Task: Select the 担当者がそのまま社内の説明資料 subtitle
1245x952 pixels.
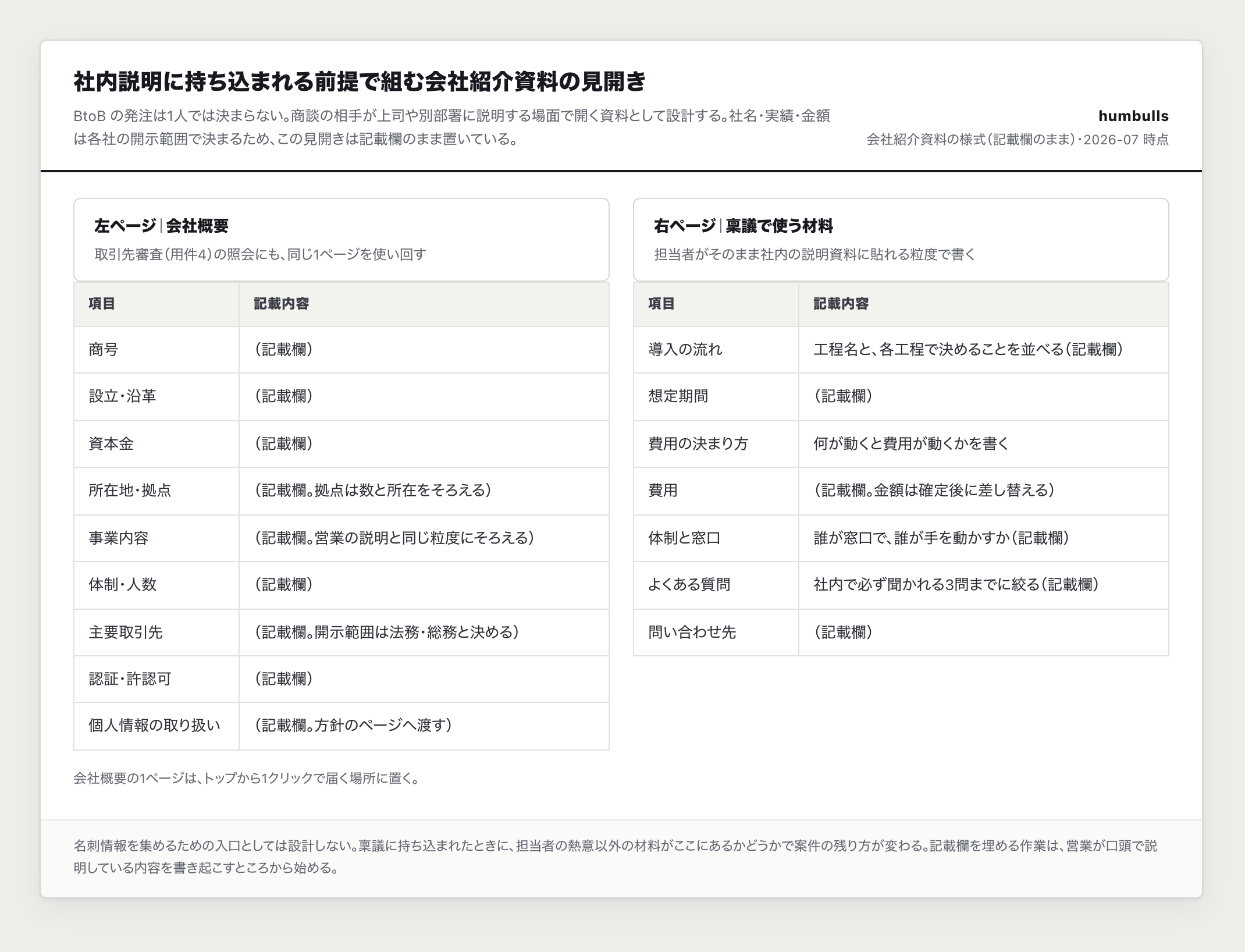Action: 814,254
